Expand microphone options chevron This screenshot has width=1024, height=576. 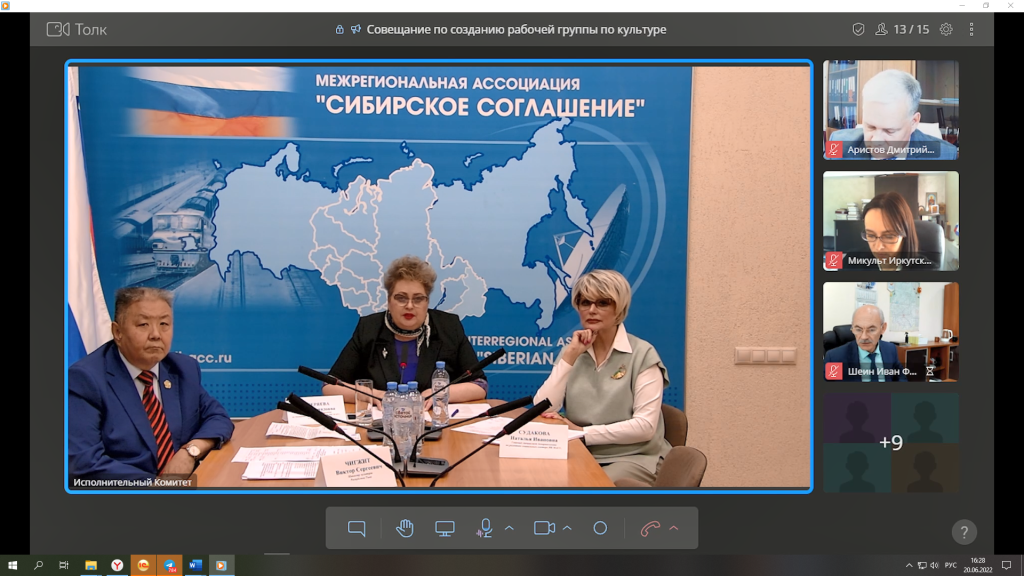tap(509, 528)
